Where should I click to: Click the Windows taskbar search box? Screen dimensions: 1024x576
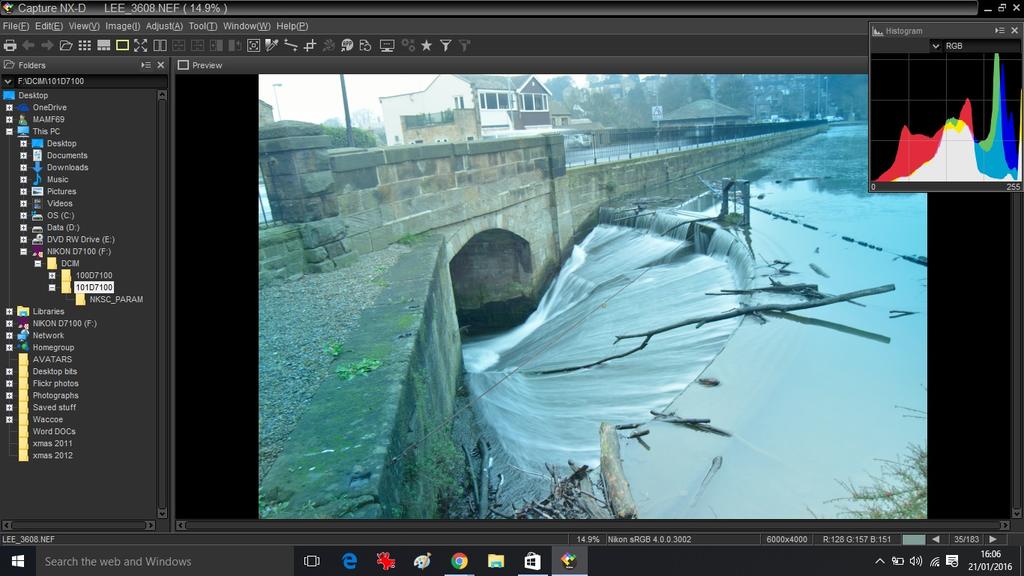pos(150,561)
